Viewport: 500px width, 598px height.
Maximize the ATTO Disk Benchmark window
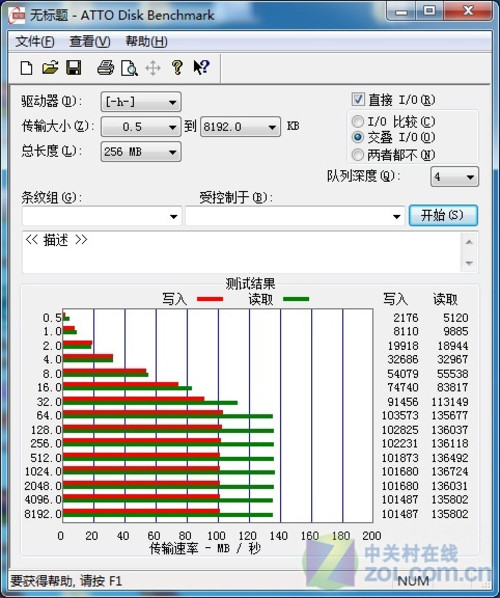point(429,11)
